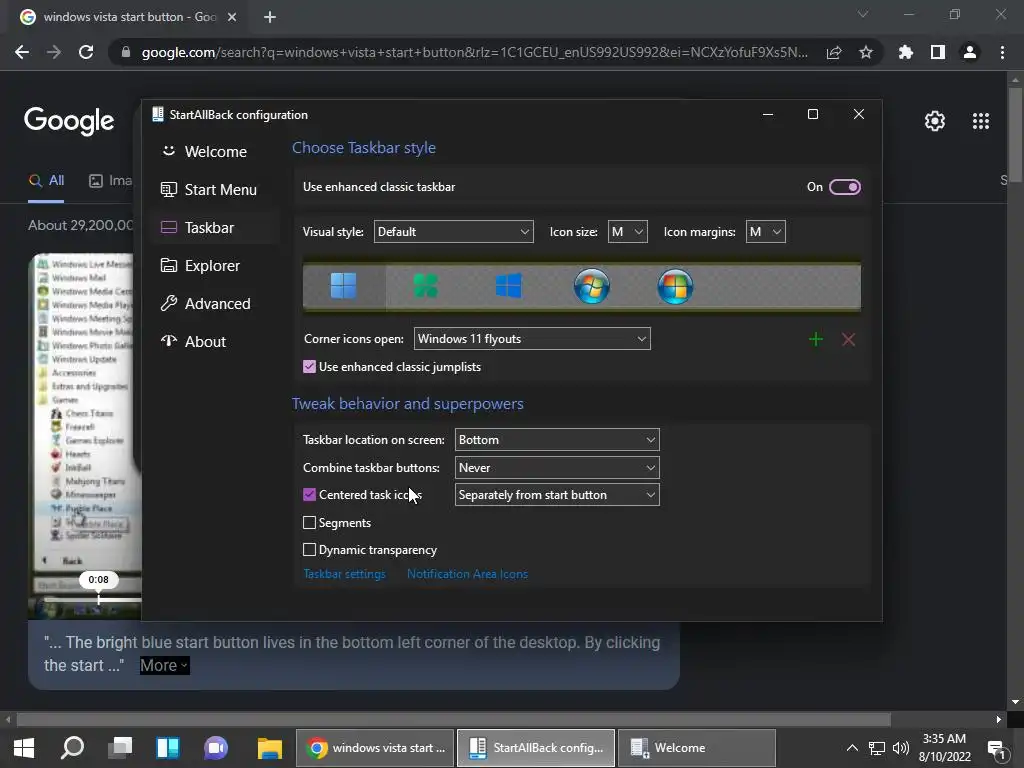Screen dimensions: 1024x768
Task: Open the taskbar clock and date
Action: pos(944,748)
